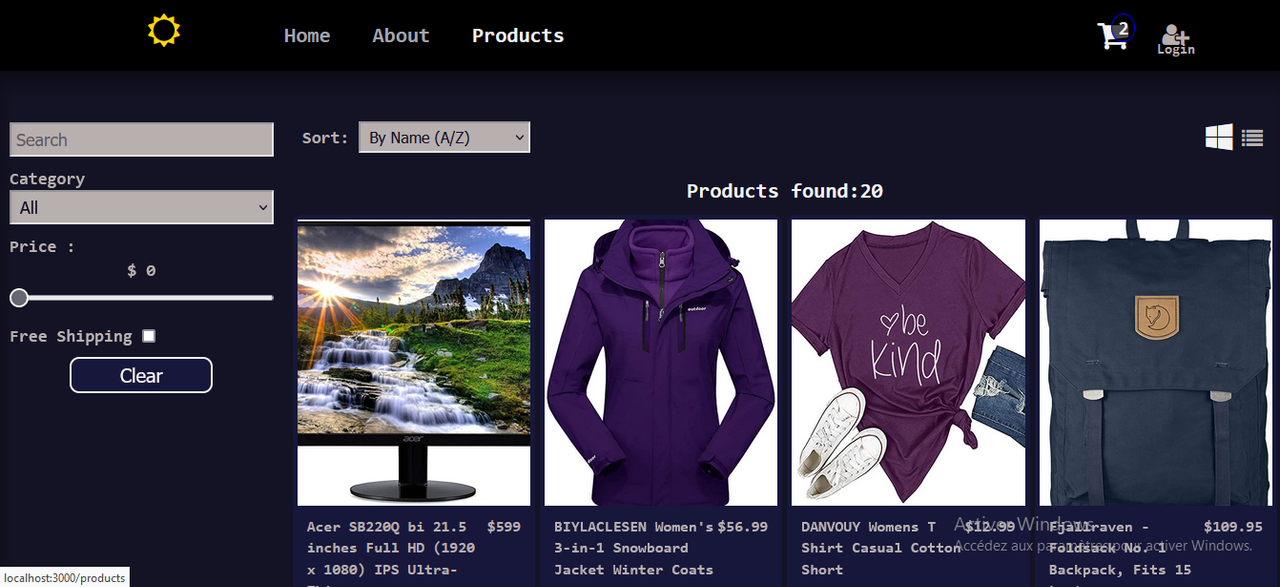Click the cart badge showing 2

pyautogui.click(x=1123, y=29)
